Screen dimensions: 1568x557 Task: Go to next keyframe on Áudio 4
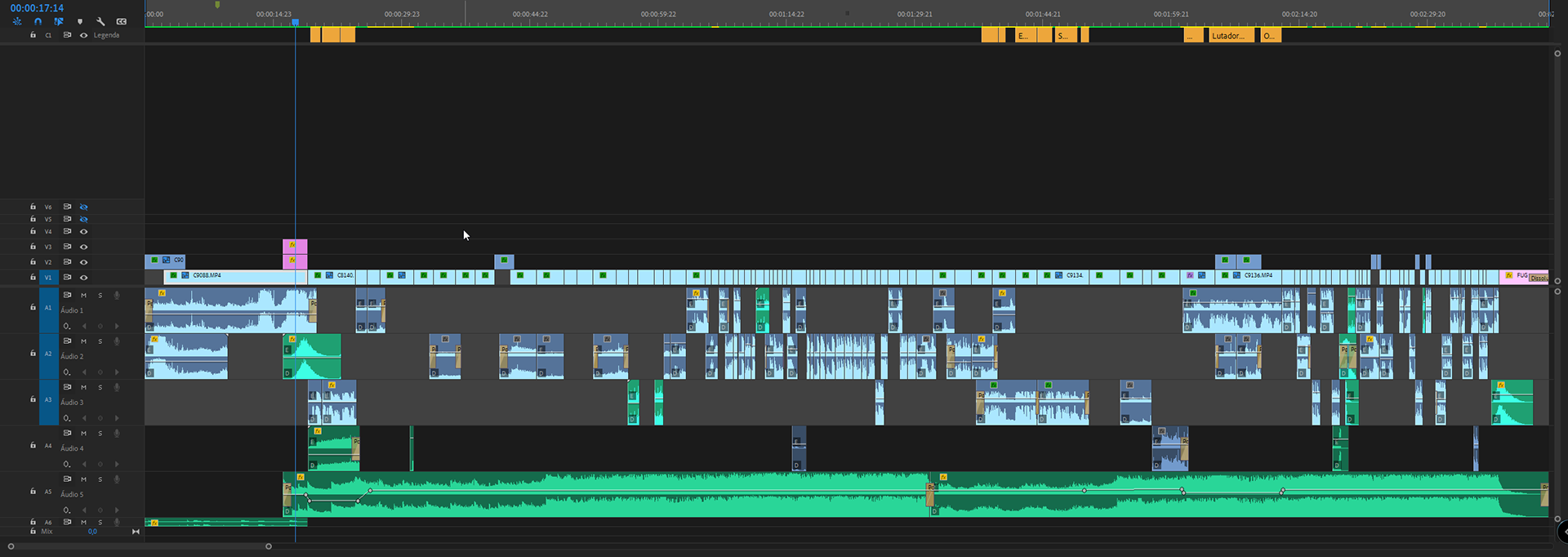click(117, 464)
